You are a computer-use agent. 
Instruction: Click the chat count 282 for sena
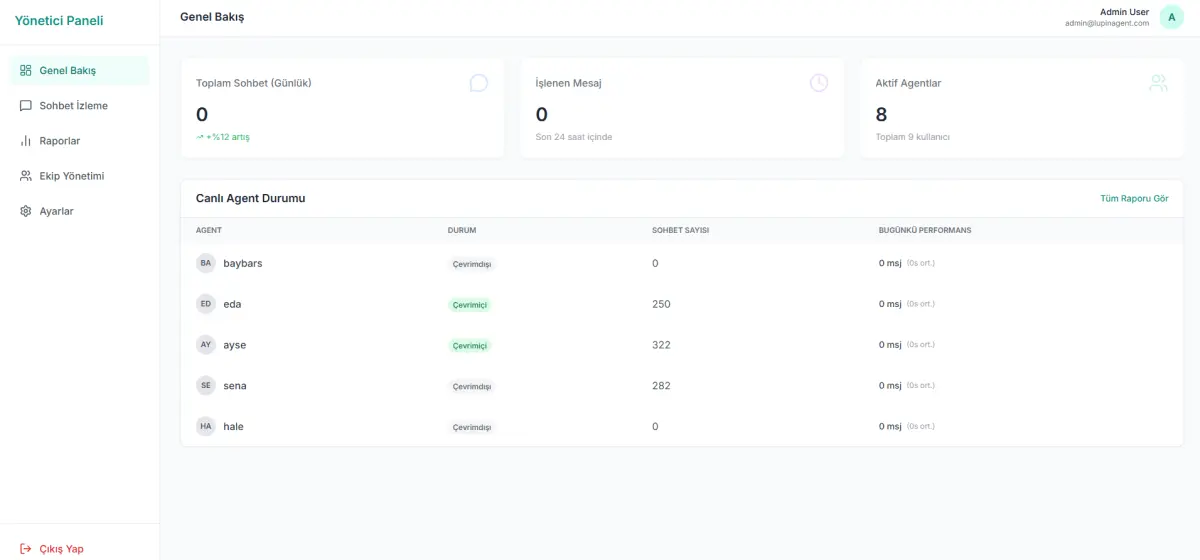click(661, 385)
